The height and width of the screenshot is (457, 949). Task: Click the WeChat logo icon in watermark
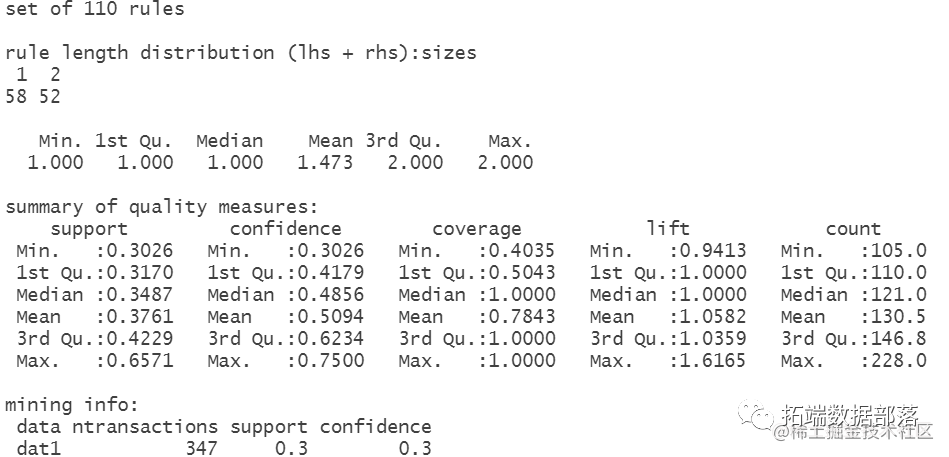(x=755, y=416)
